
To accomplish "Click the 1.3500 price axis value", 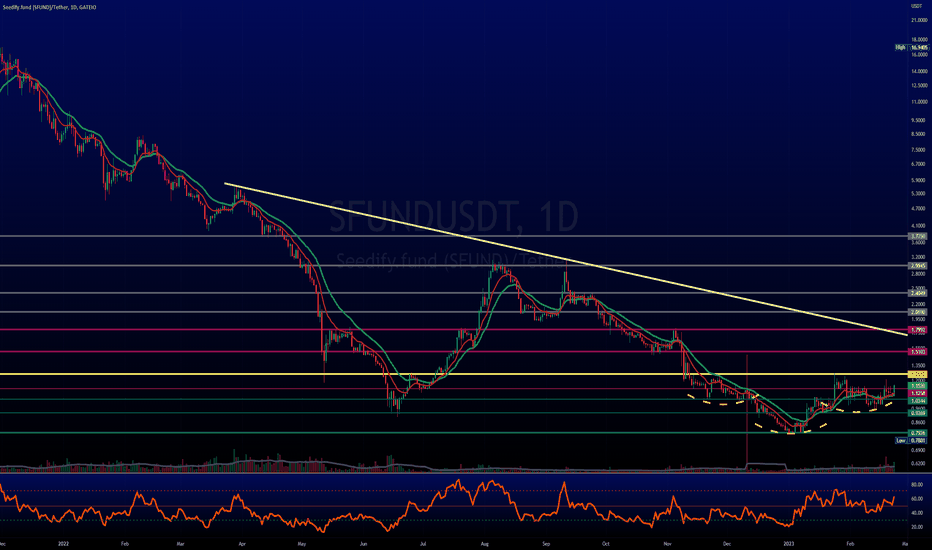I will click(918, 366).
